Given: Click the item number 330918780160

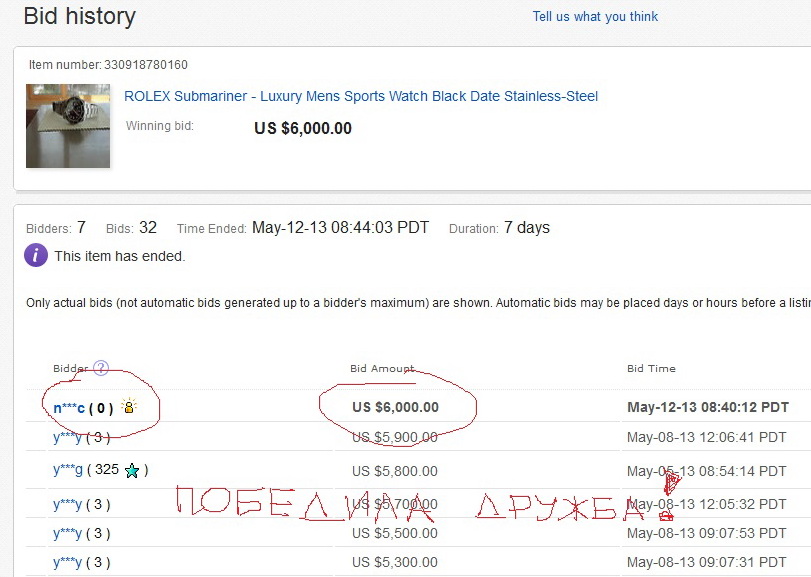Looking at the screenshot, I should pos(146,65).
